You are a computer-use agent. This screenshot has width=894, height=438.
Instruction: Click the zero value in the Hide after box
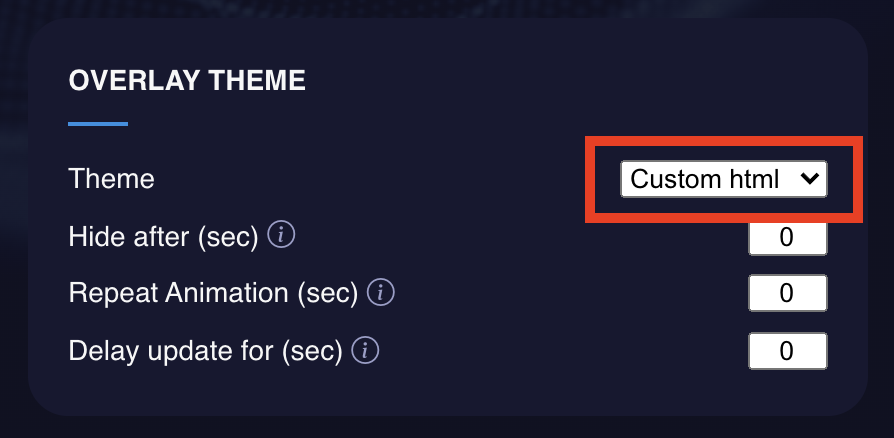[x=786, y=237]
